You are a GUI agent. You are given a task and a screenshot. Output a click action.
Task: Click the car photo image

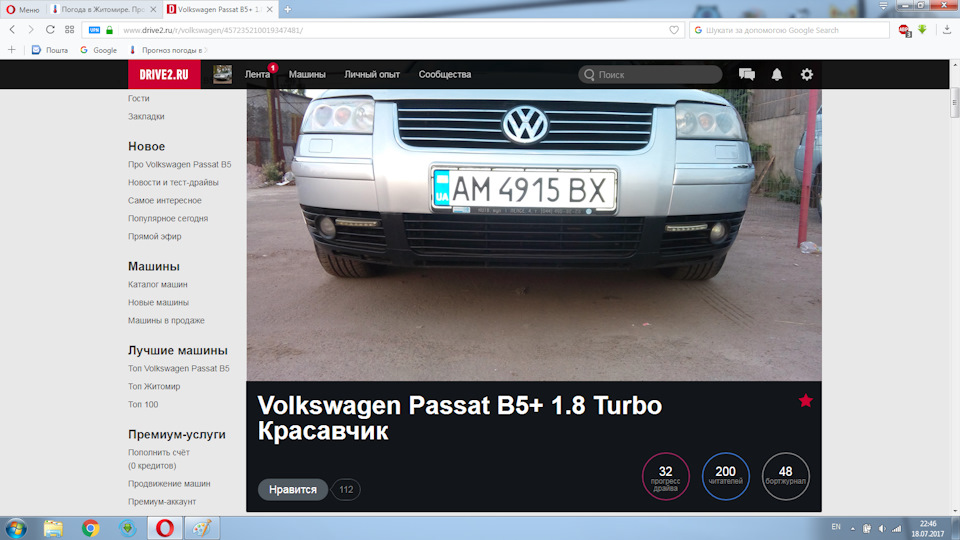pos(534,235)
